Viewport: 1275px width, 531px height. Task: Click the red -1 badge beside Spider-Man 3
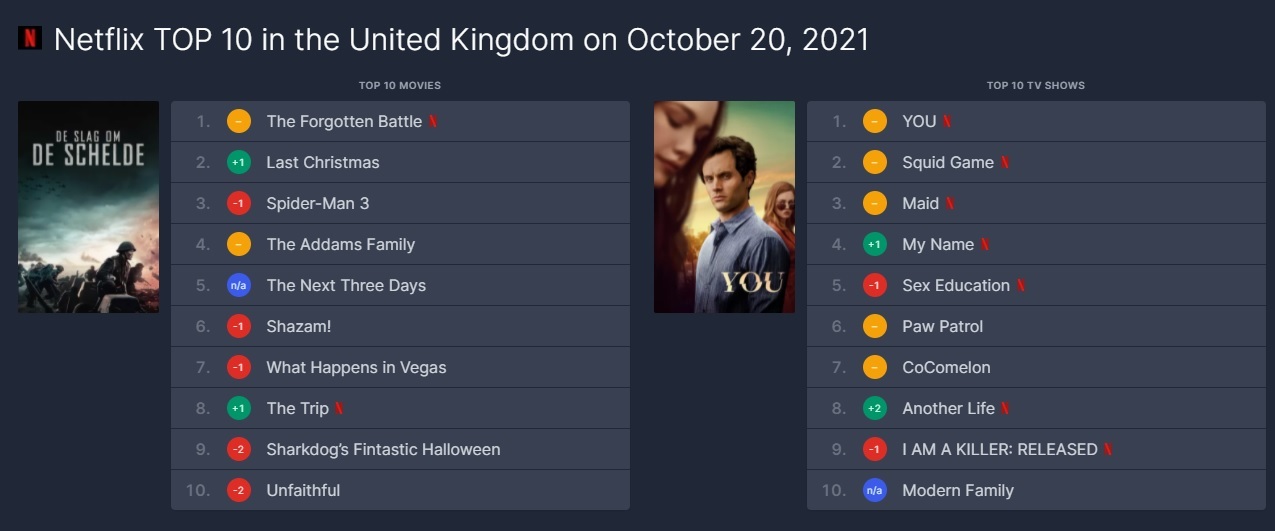tap(238, 203)
